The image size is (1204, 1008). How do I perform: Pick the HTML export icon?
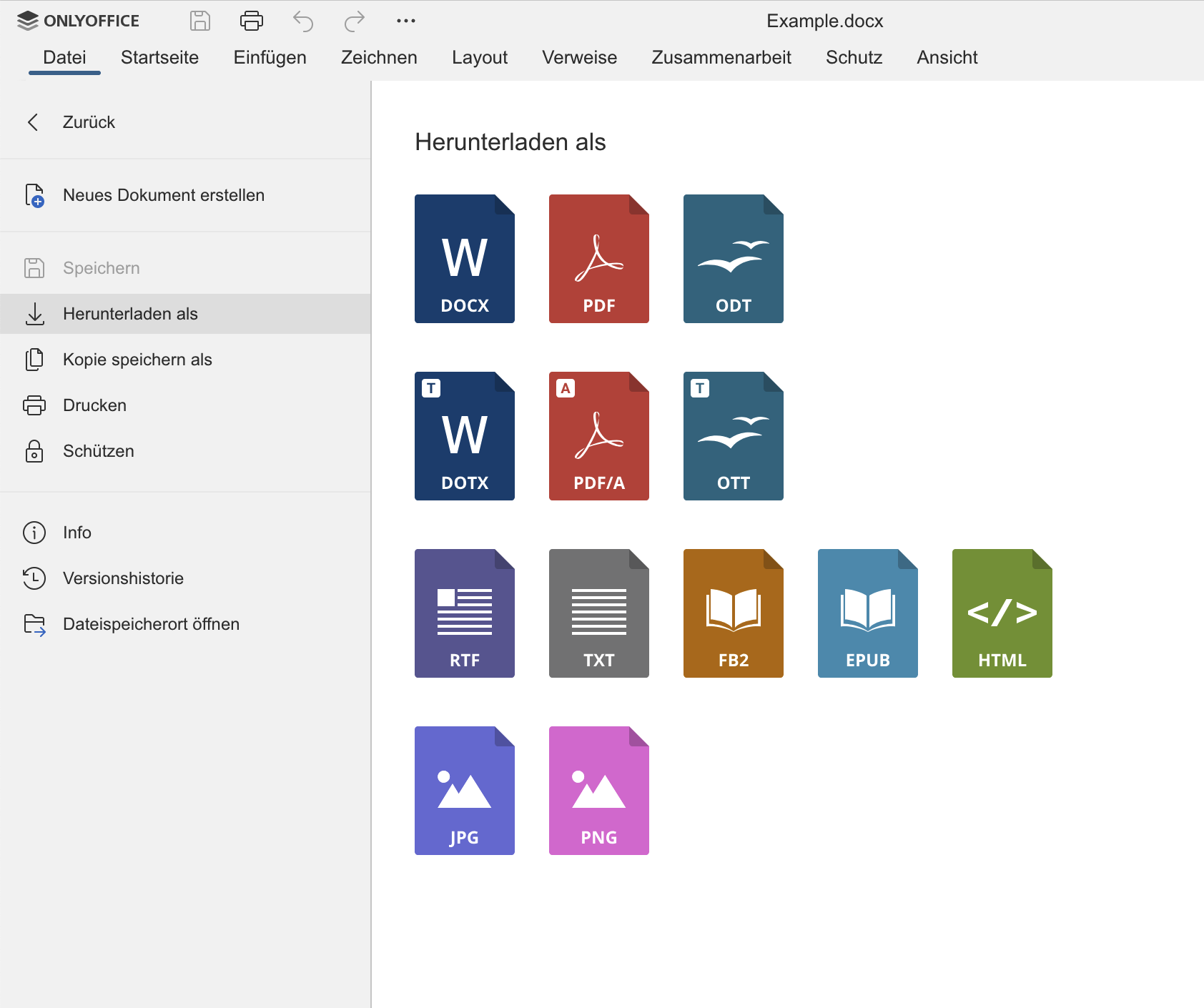click(x=1002, y=613)
